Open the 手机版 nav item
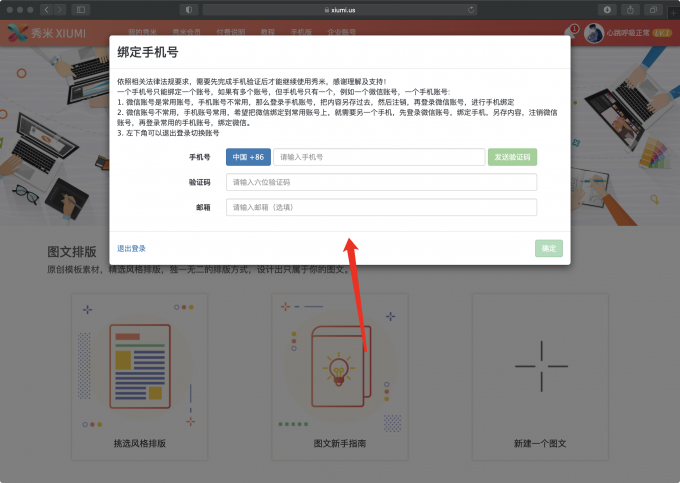 pos(301,32)
